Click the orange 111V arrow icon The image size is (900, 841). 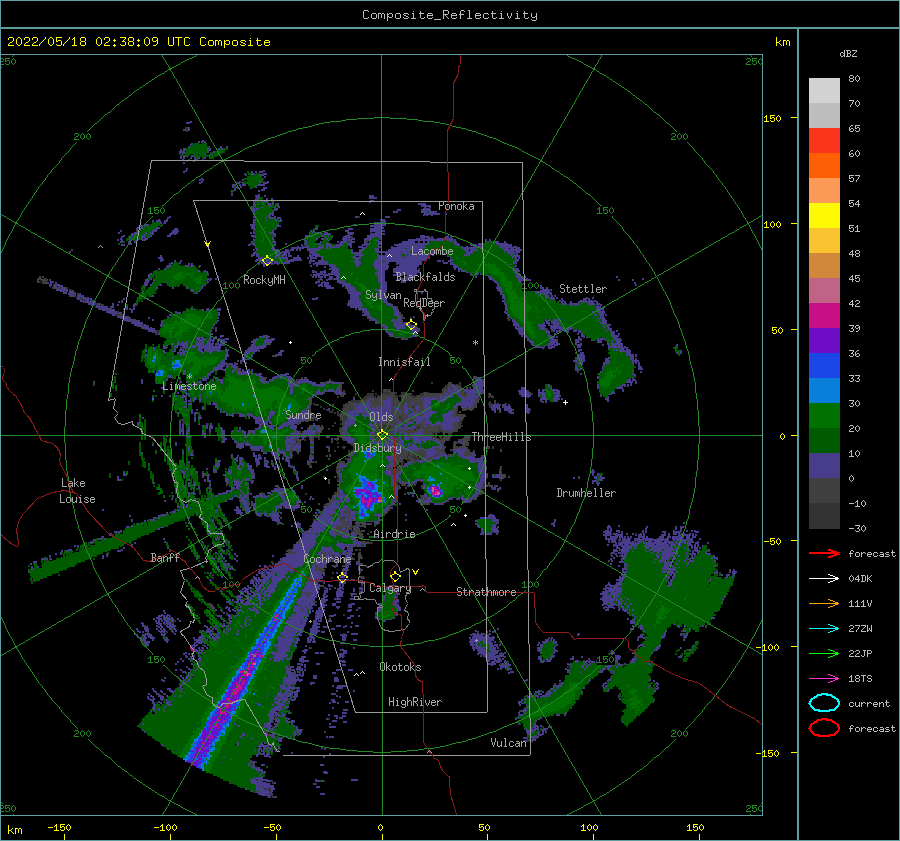824,603
